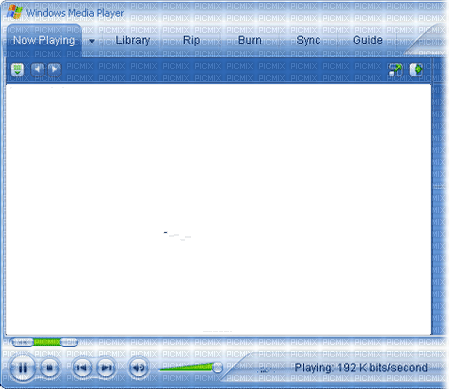
Task: Select the previous visualization arrow
Action: click(38, 69)
